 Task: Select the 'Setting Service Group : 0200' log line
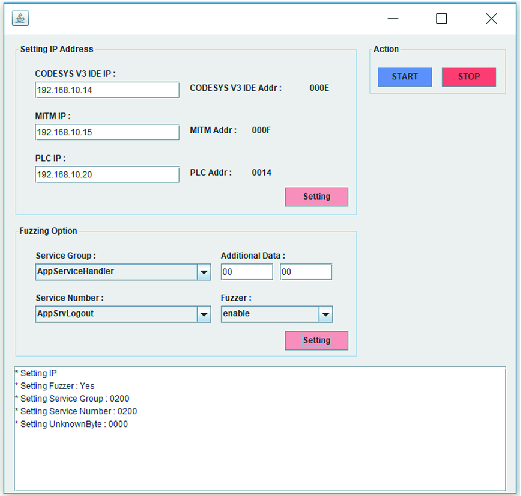click(75, 399)
